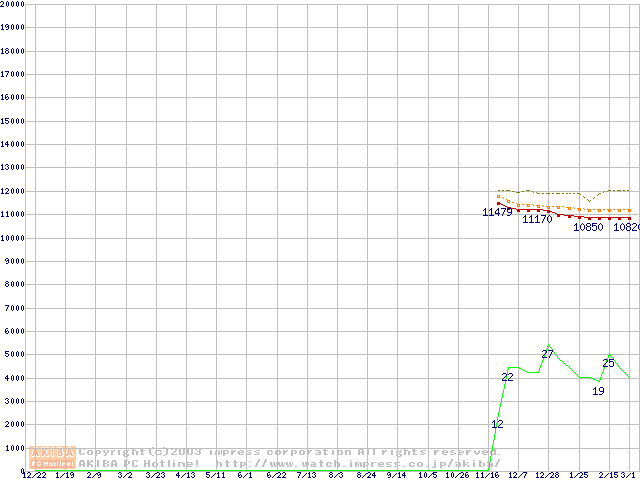
Task: Click the 12000 value on y-axis
Action: pyautogui.click(x=12, y=191)
